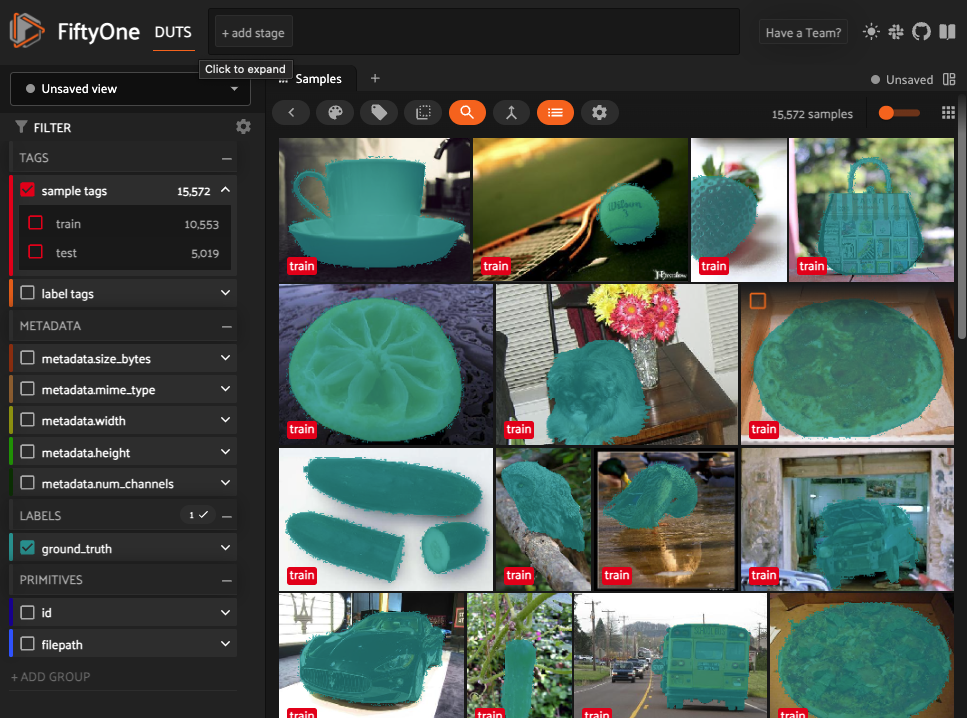Open the display options gear
Viewport: 967px width, 718px height.
click(x=599, y=112)
